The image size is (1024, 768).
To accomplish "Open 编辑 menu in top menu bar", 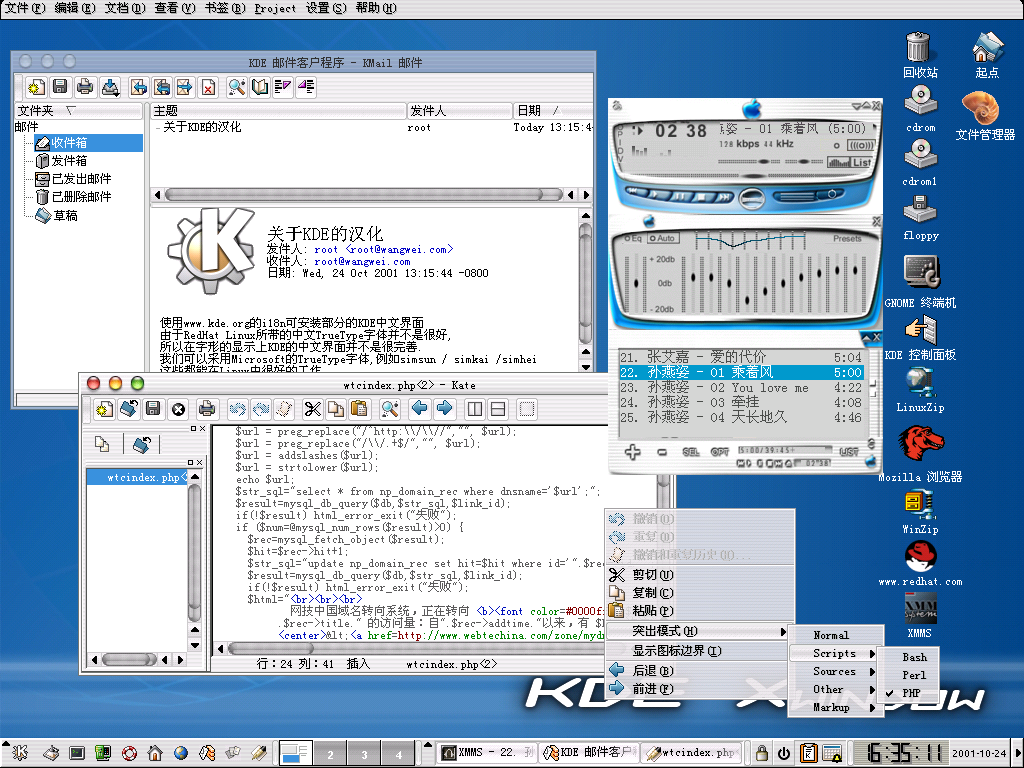I will (74, 8).
